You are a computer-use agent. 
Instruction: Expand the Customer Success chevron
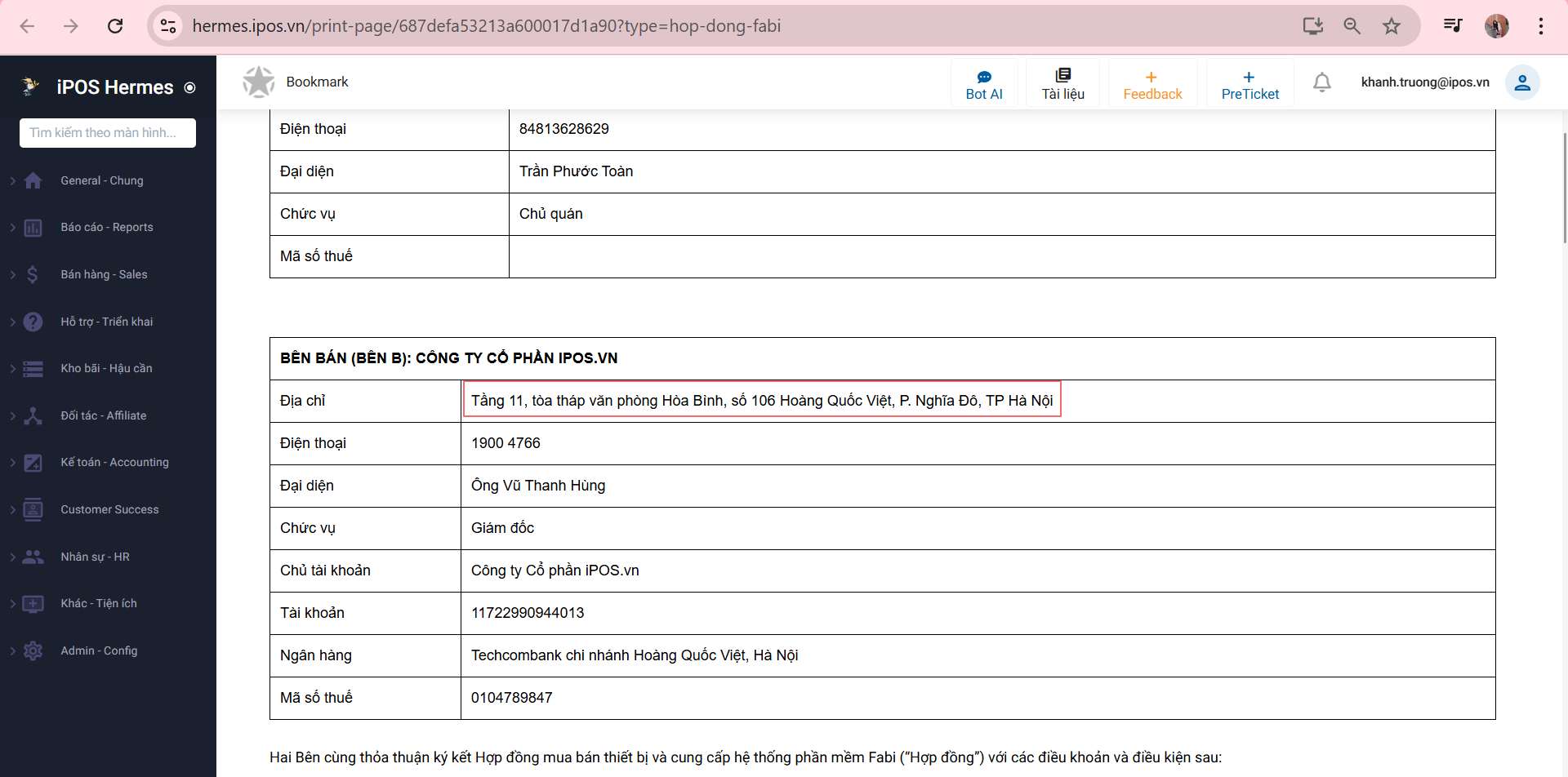click(12, 509)
